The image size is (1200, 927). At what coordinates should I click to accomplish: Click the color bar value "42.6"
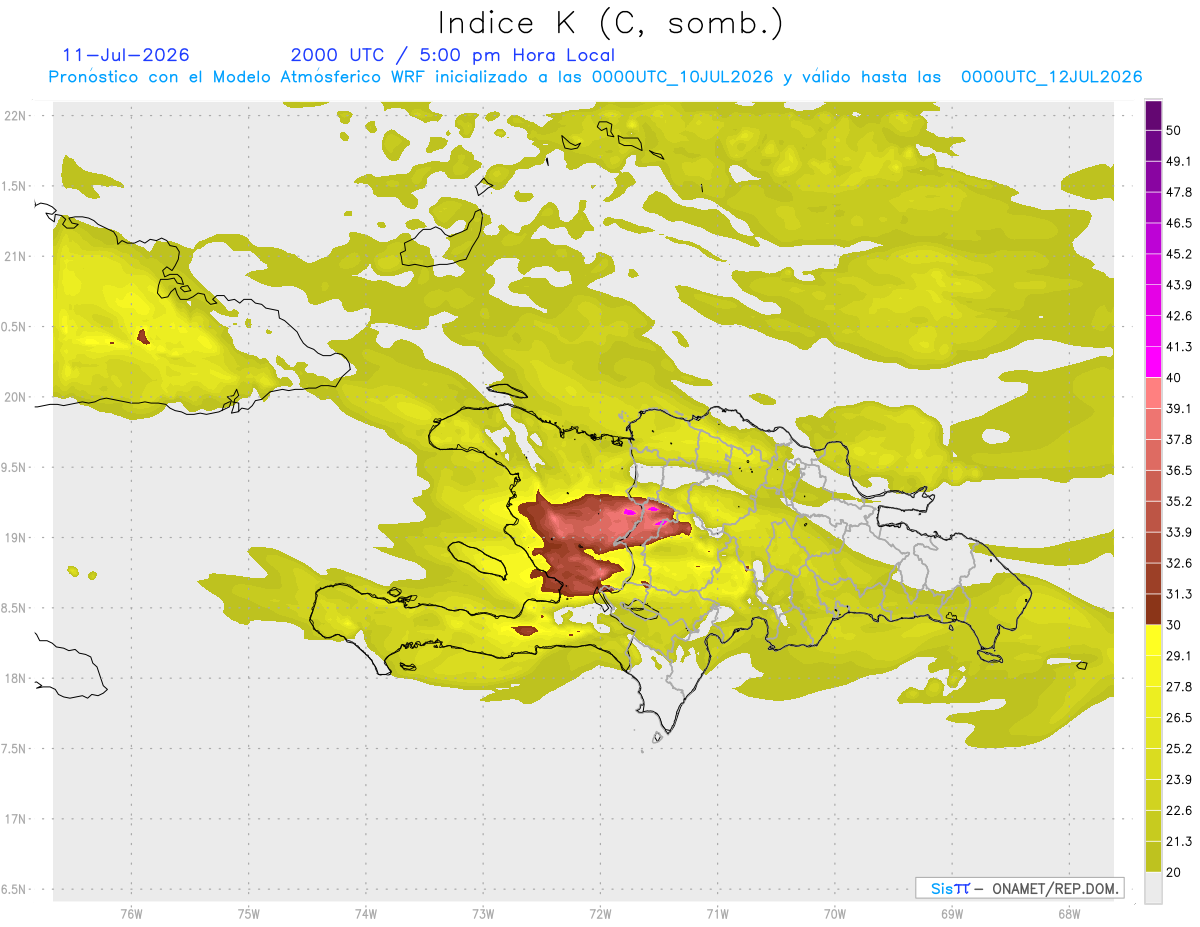click(x=1179, y=316)
